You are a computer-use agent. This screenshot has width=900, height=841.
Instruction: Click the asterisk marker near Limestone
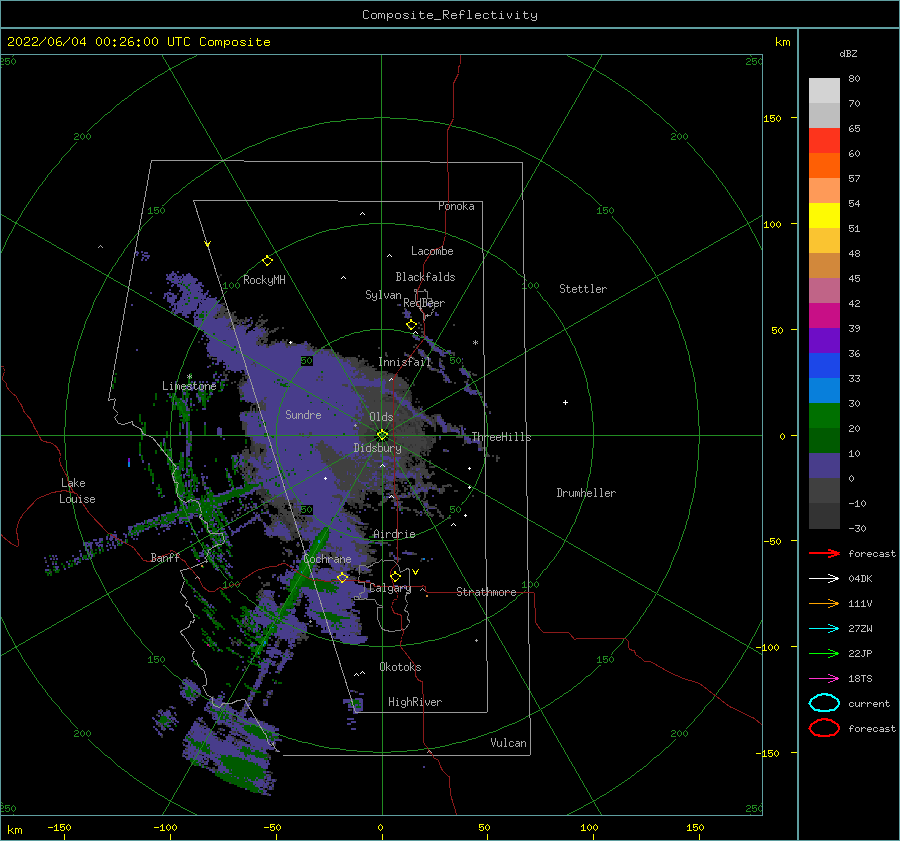pyautogui.click(x=189, y=377)
